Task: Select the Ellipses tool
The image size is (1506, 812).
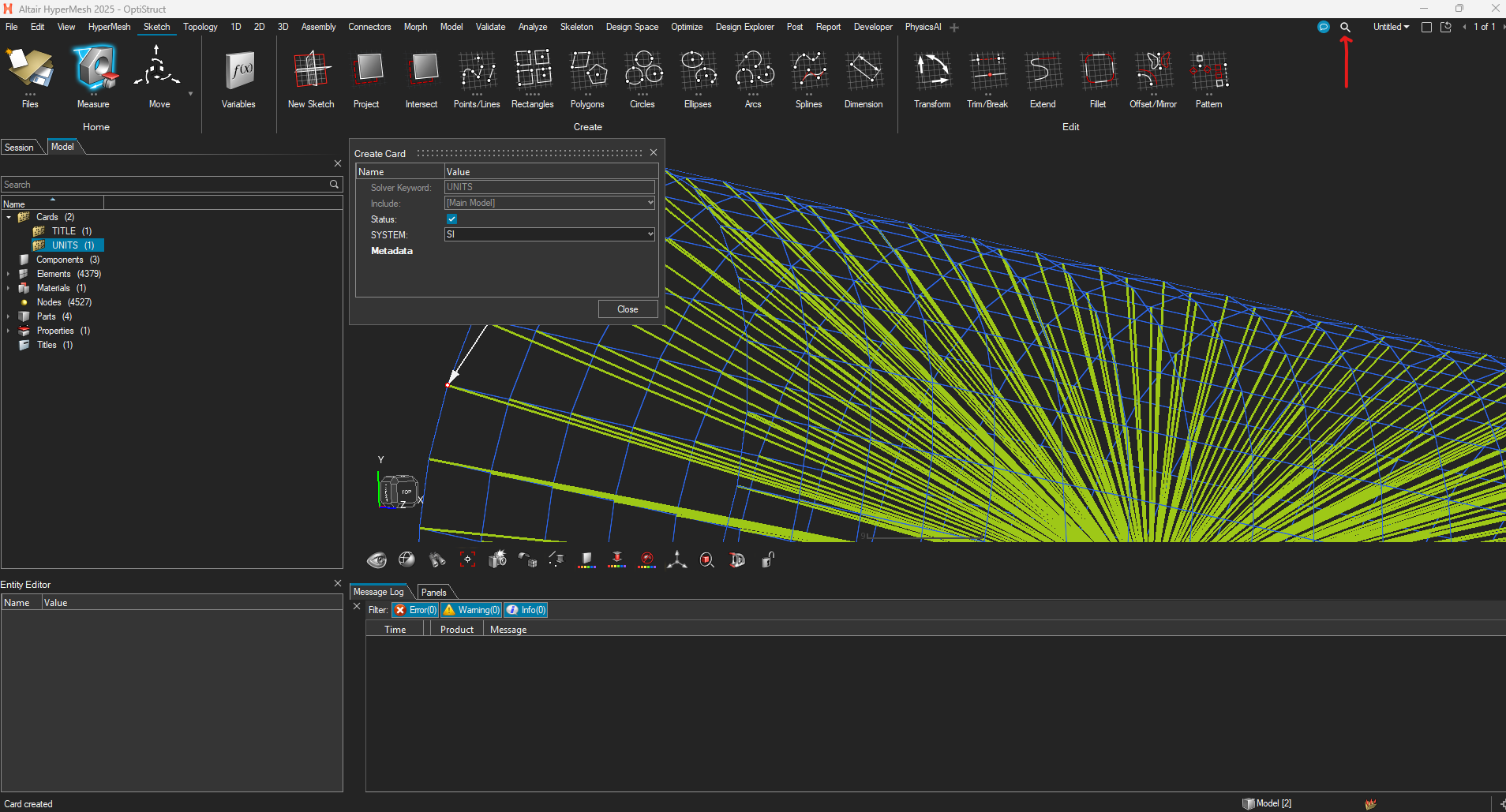Action: [x=698, y=77]
